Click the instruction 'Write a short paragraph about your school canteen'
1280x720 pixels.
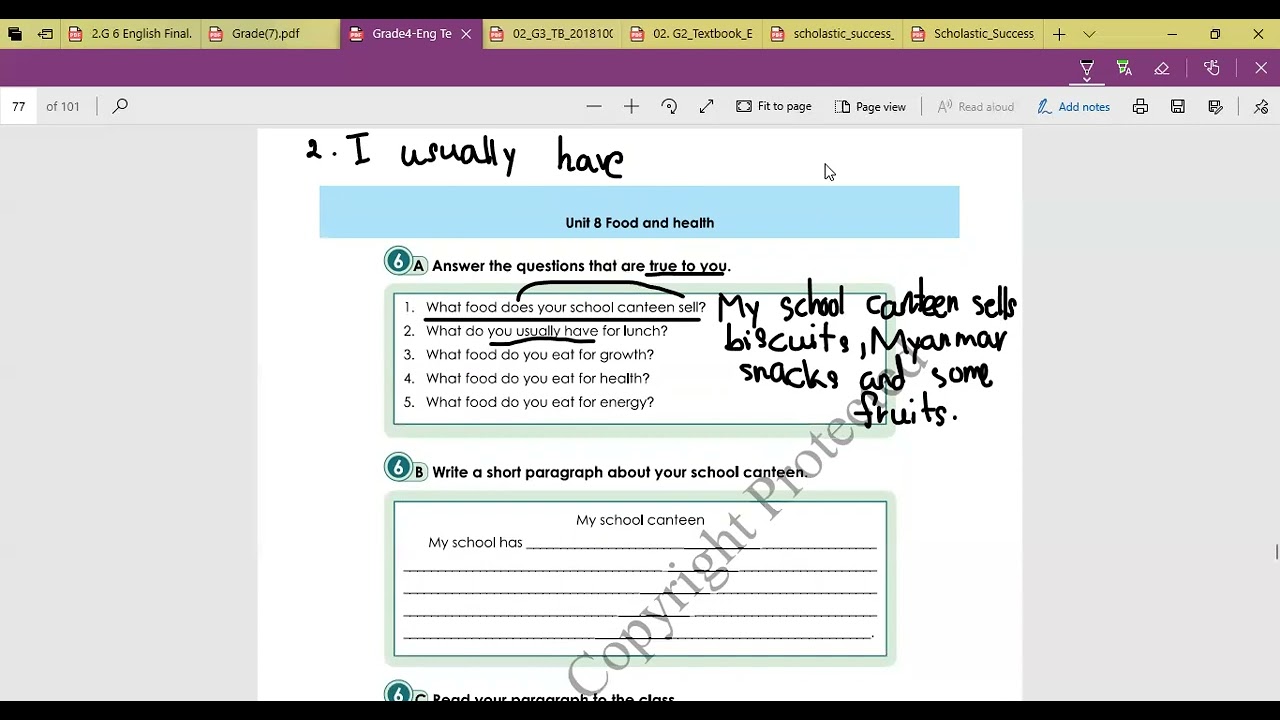619,472
